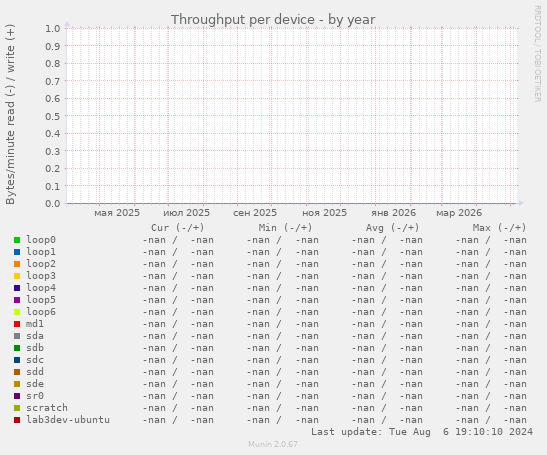
Task: Click the lab3dev-ubuntu dark red swatch
Action: (x=17, y=420)
